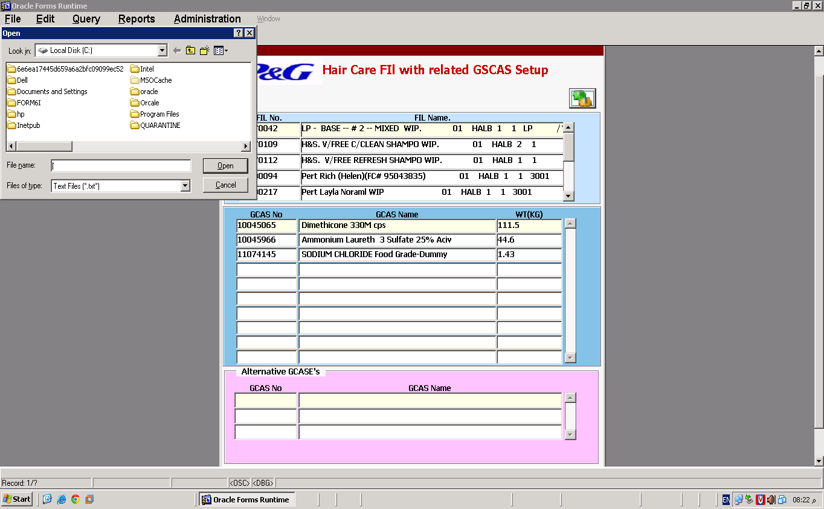
Task: Expand the Files of type dropdown
Action: [x=185, y=186]
